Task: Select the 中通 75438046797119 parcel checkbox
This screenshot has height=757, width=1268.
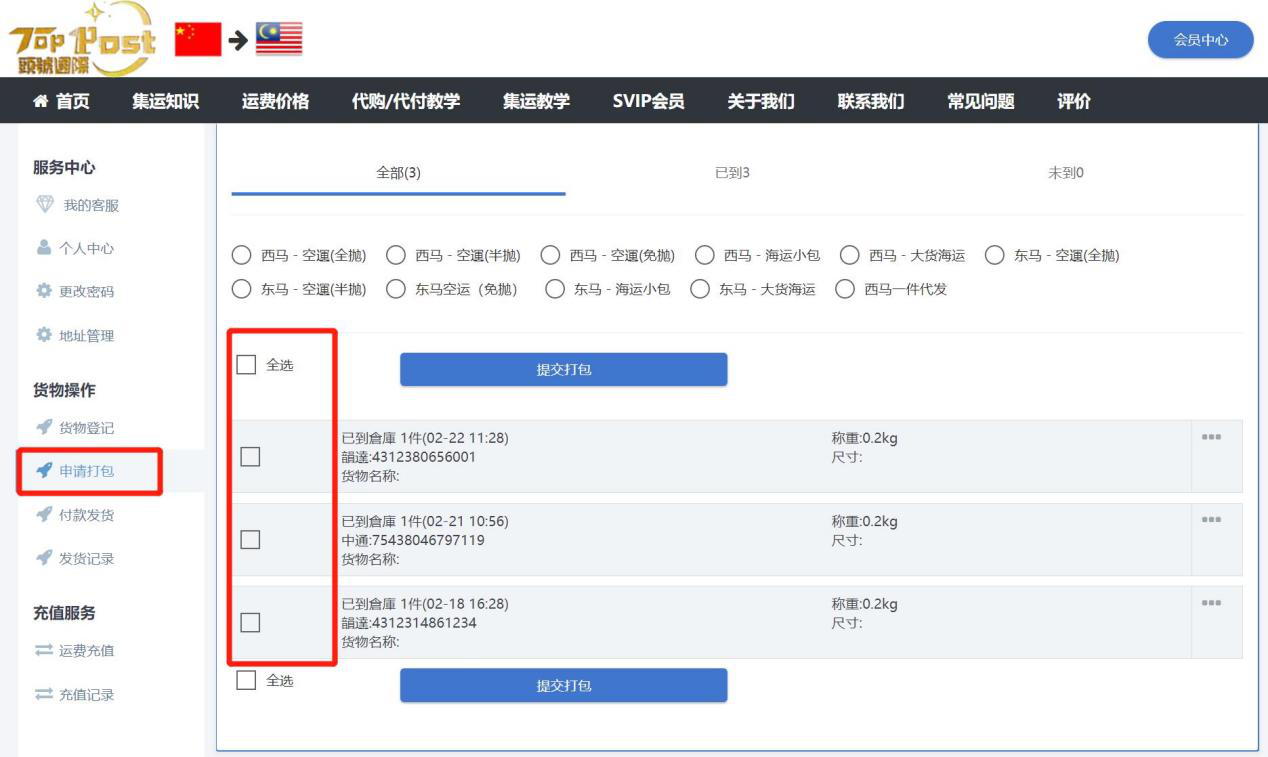Action: click(x=250, y=540)
